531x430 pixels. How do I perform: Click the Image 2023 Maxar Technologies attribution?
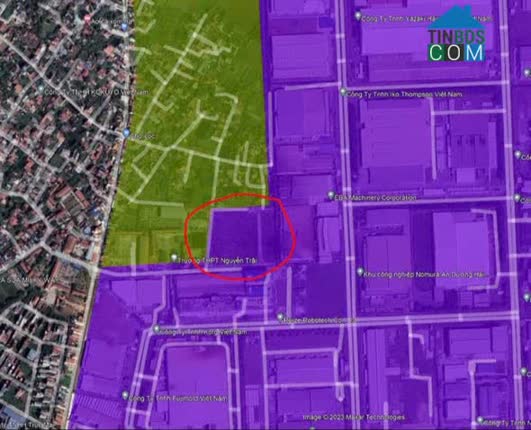(x=354, y=417)
